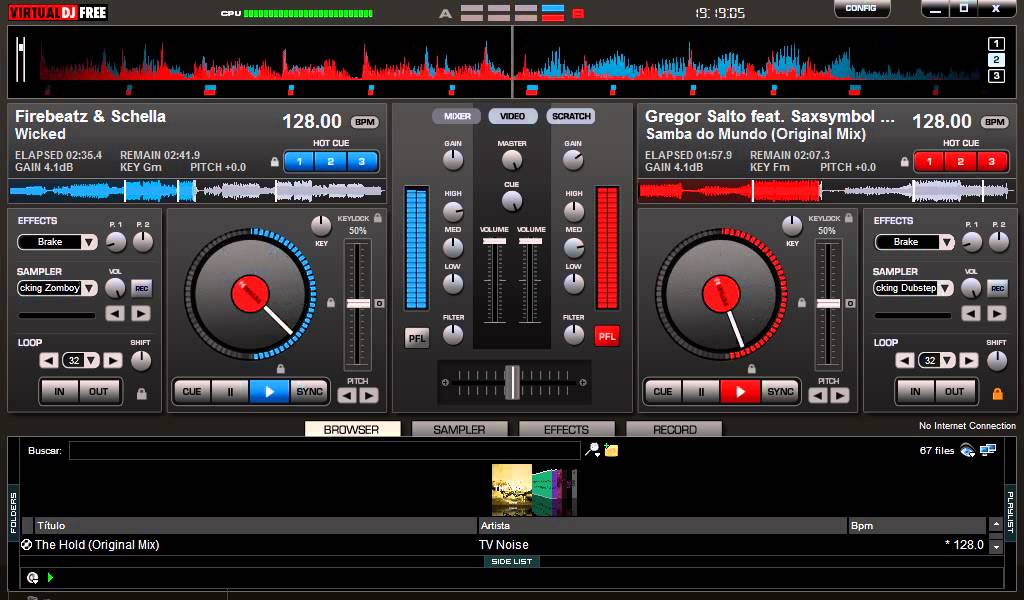Next sample arrow on left sampler
1024x600 pixels.
[x=140, y=314]
